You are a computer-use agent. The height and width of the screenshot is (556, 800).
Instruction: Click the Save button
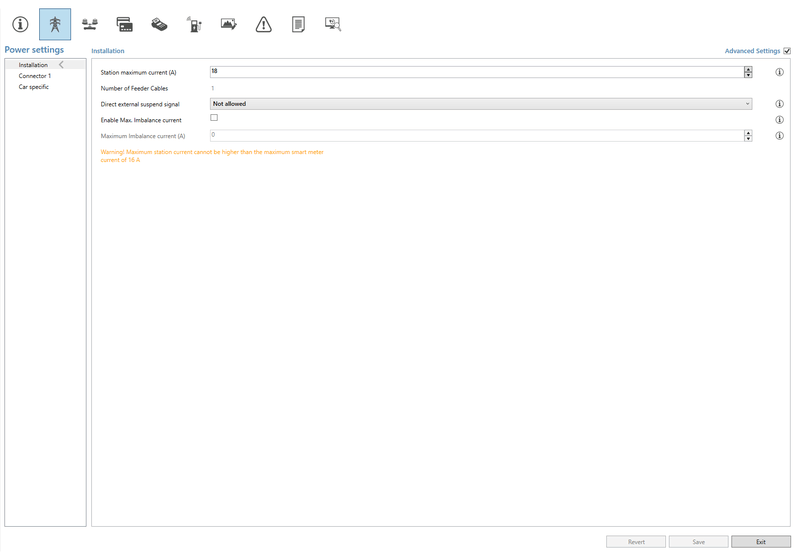(x=698, y=542)
